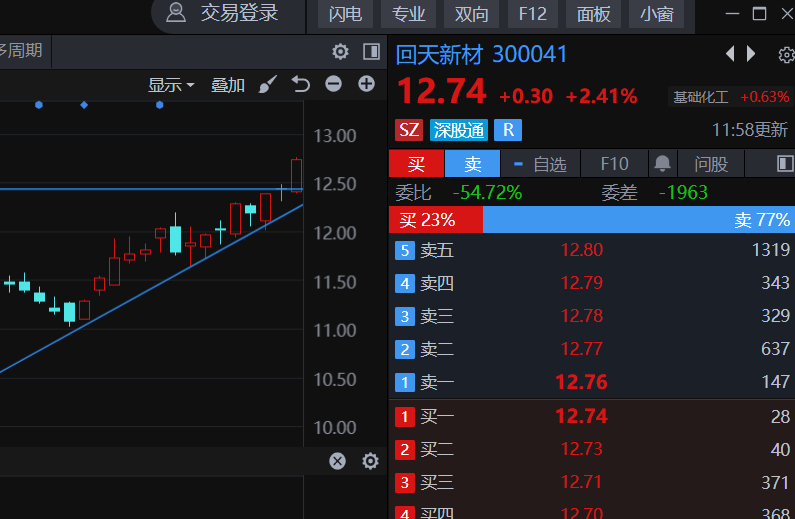Open the F10 company info
Screen dimensions: 795x519
614,164
